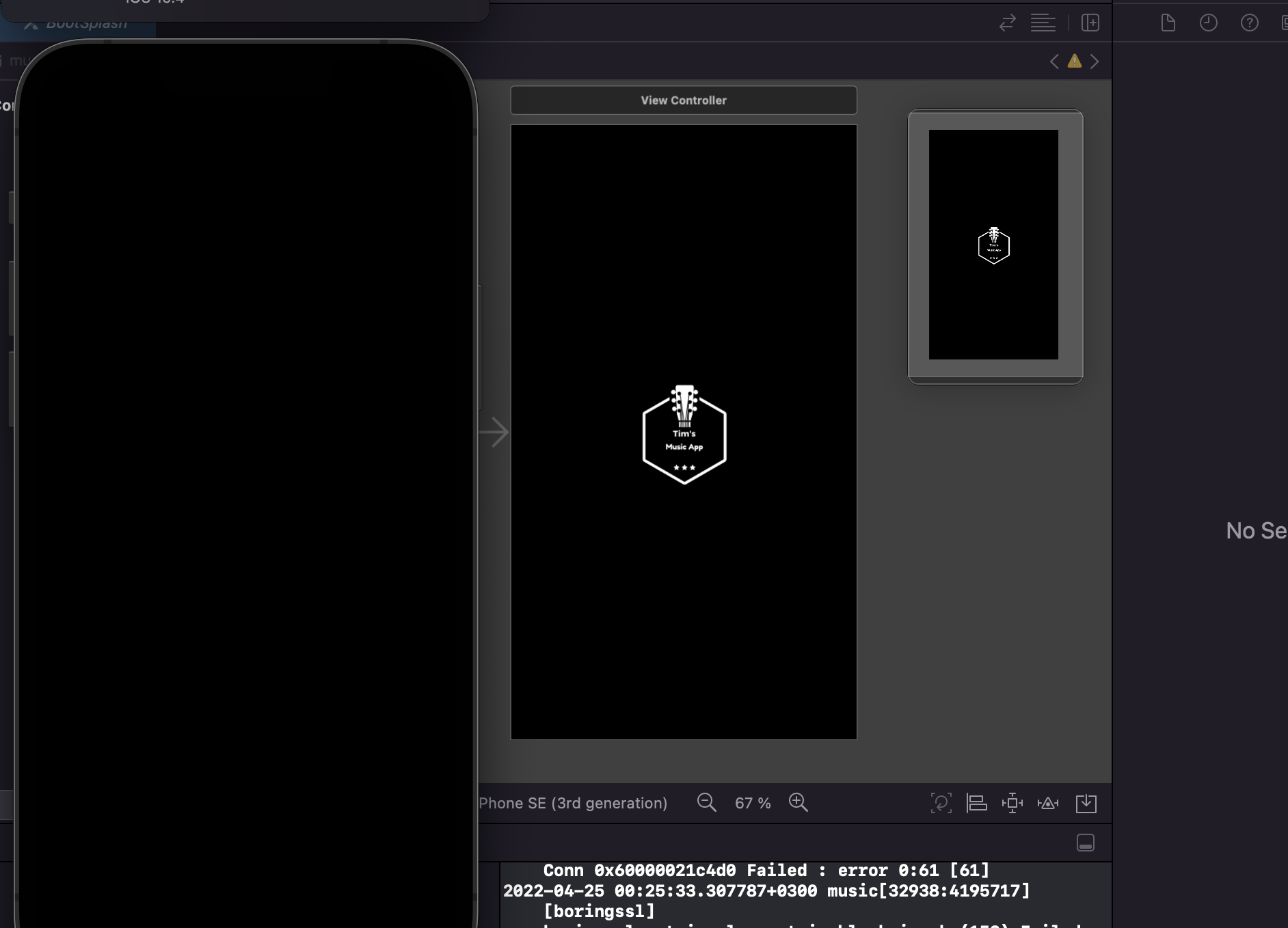Open the iPhone SE device selector
The width and height of the screenshot is (1288, 928).
(x=573, y=803)
